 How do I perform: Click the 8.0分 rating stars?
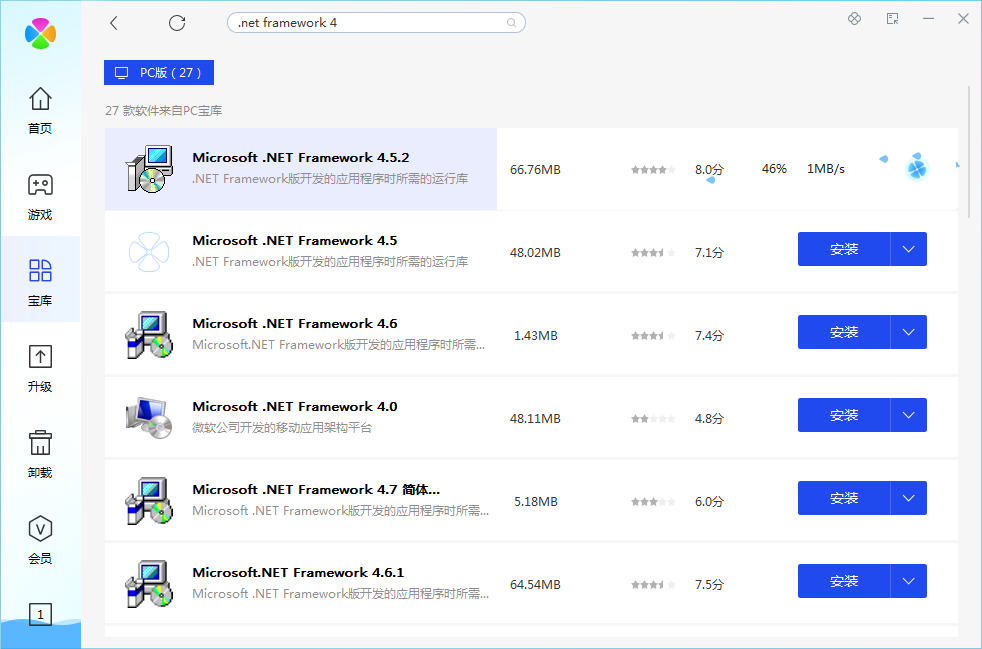pyautogui.click(x=653, y=170)
